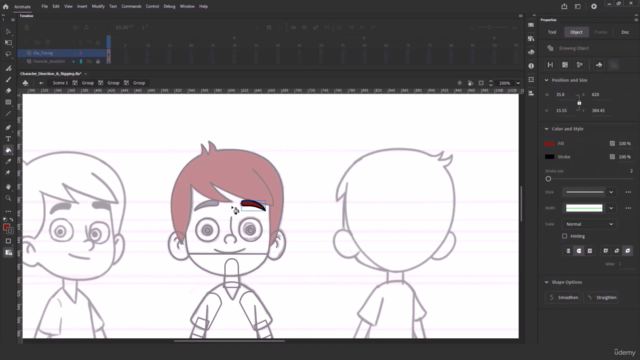Open the Align panel icon in dock

pos(531,93)
